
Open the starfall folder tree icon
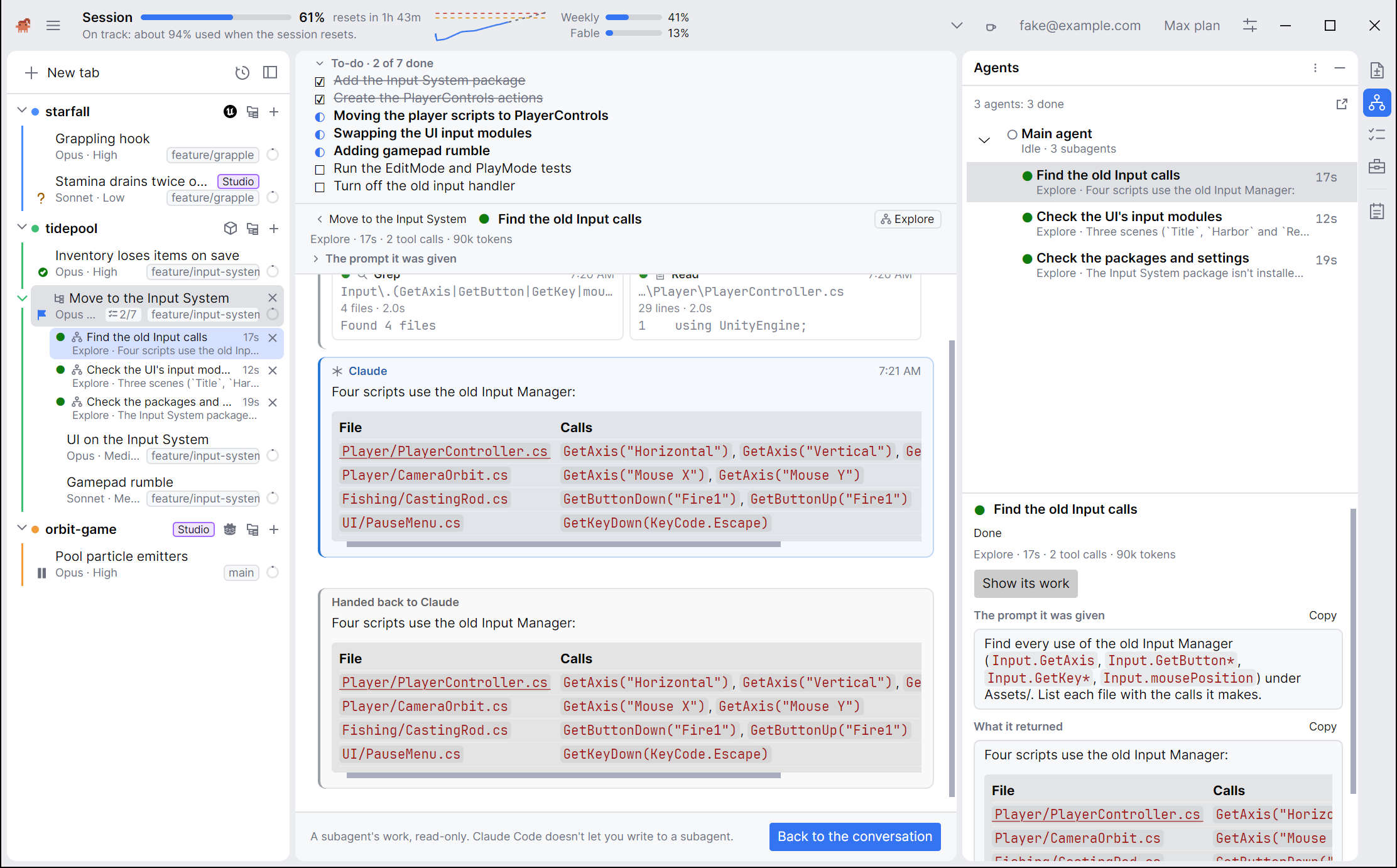tap(253, 112)
